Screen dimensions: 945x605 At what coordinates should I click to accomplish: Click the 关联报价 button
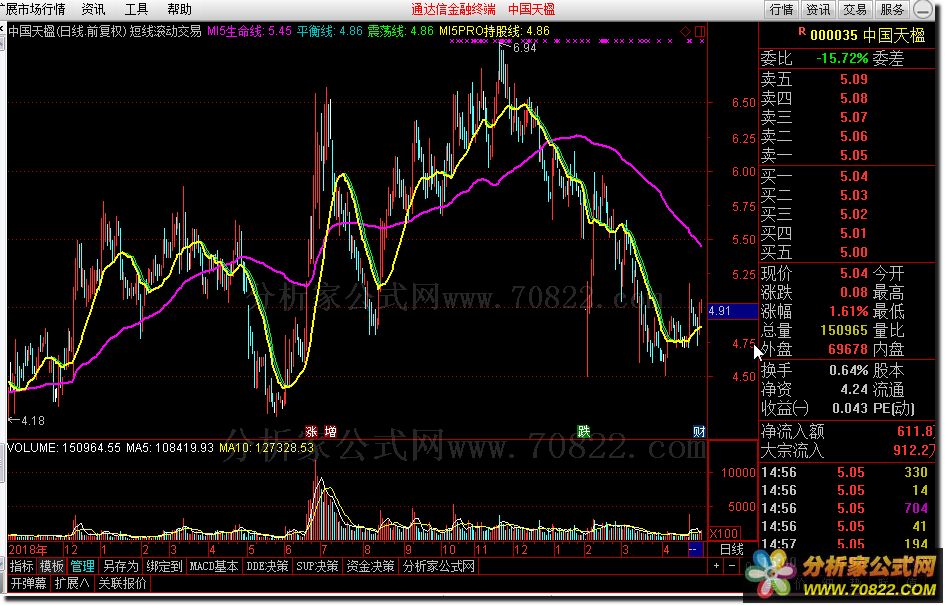click(122, 583)
